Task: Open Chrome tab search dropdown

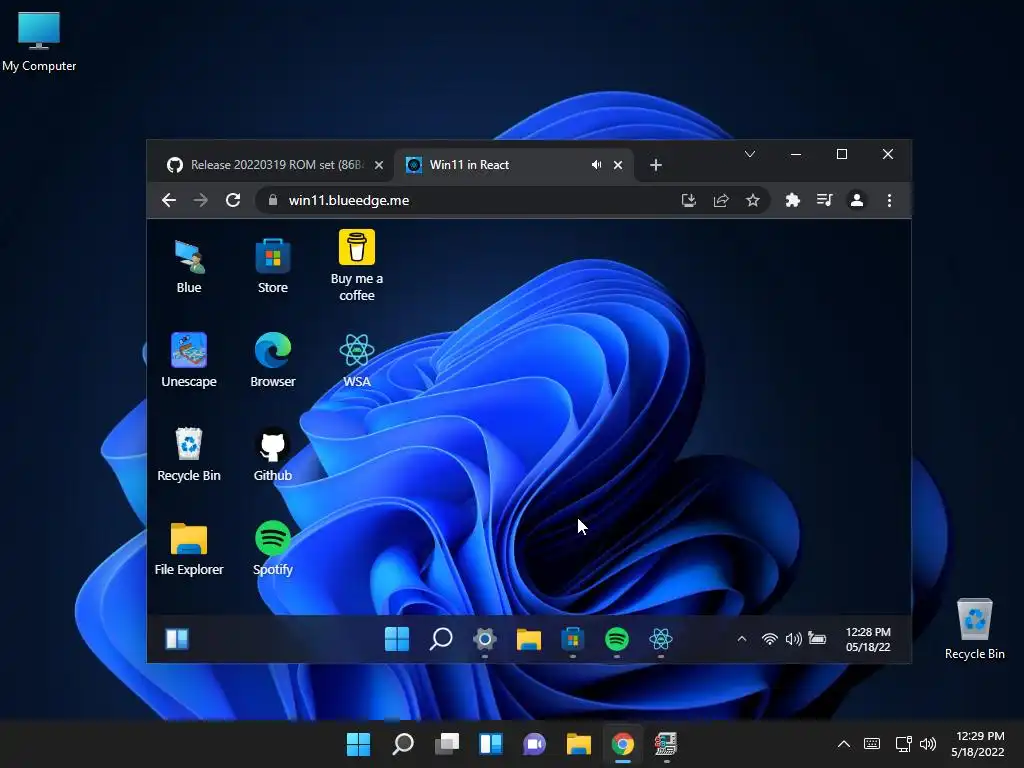Action: click(750, 154)
